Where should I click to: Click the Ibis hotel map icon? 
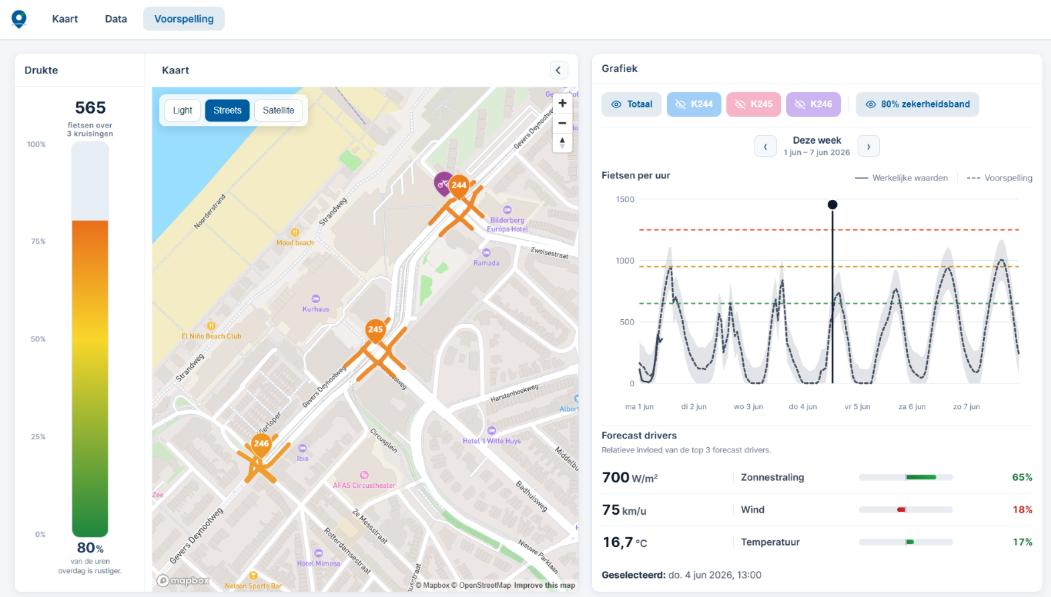pos(302,448)
